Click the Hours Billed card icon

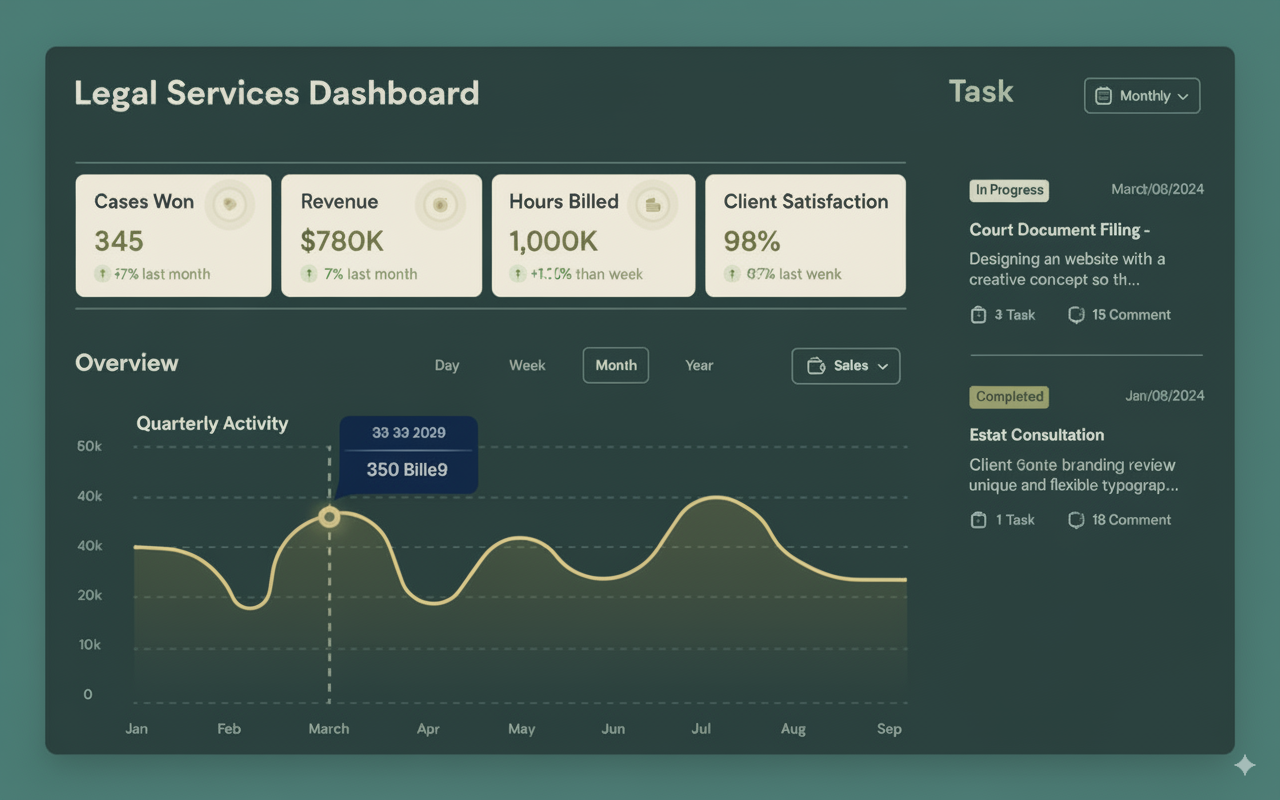654,204
